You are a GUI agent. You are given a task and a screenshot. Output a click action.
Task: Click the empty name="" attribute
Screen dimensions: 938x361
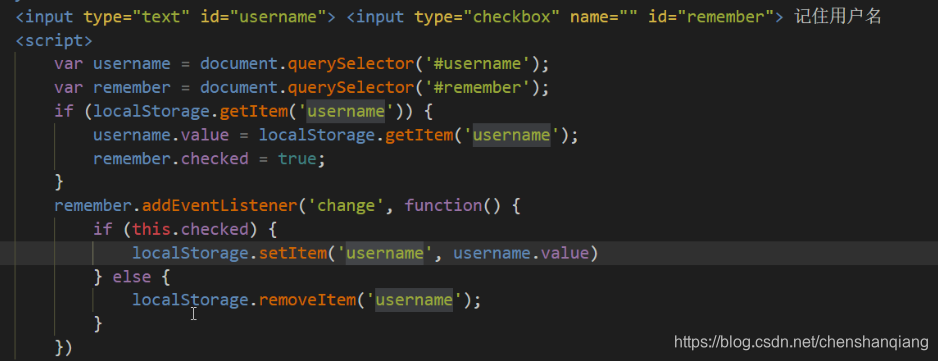pyautogui.click(x=604, y=17)
